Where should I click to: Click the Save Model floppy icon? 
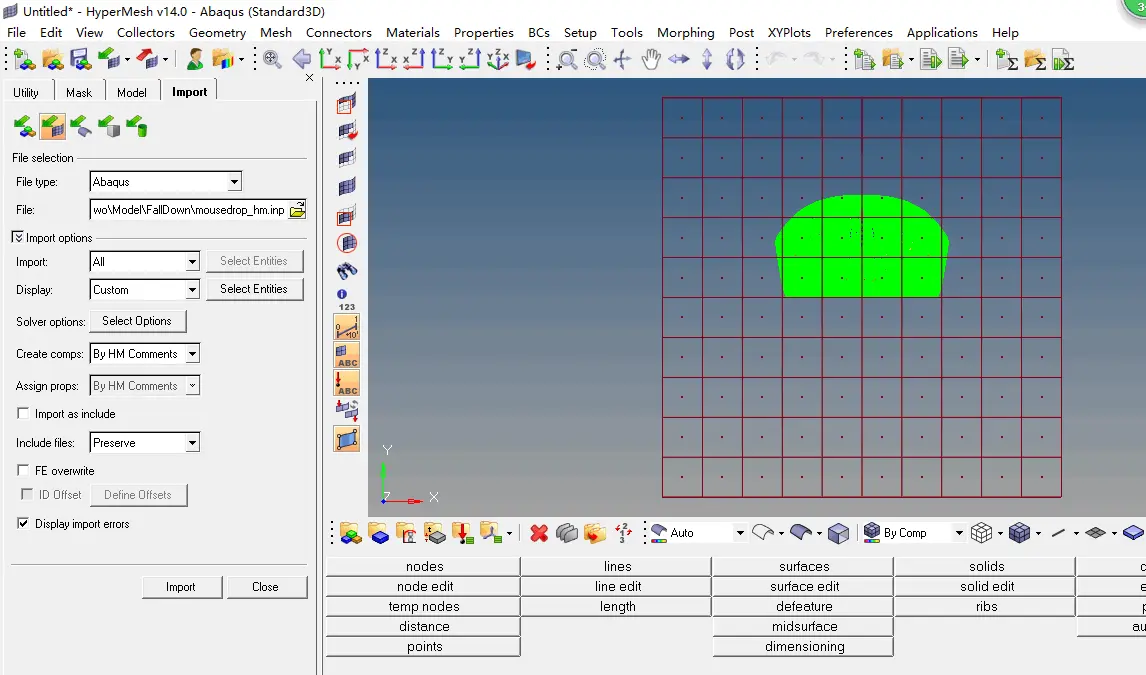click(x=80, y=59)
